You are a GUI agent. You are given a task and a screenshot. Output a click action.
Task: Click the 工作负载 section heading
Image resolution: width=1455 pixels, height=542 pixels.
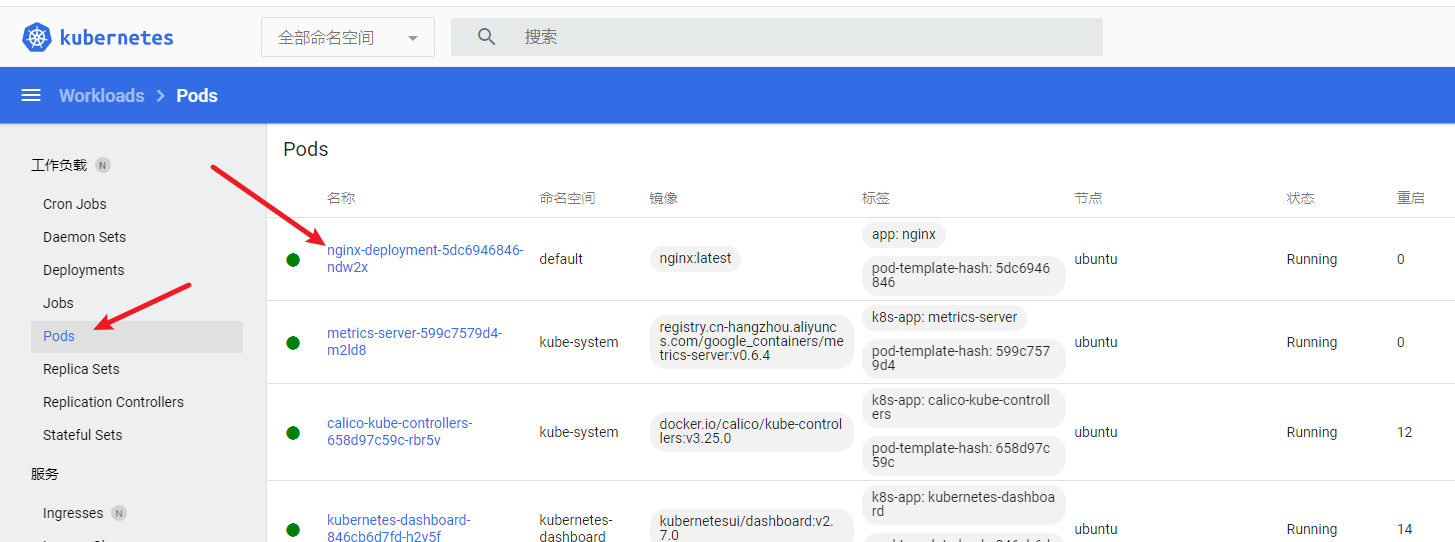[x=59, y=165]
